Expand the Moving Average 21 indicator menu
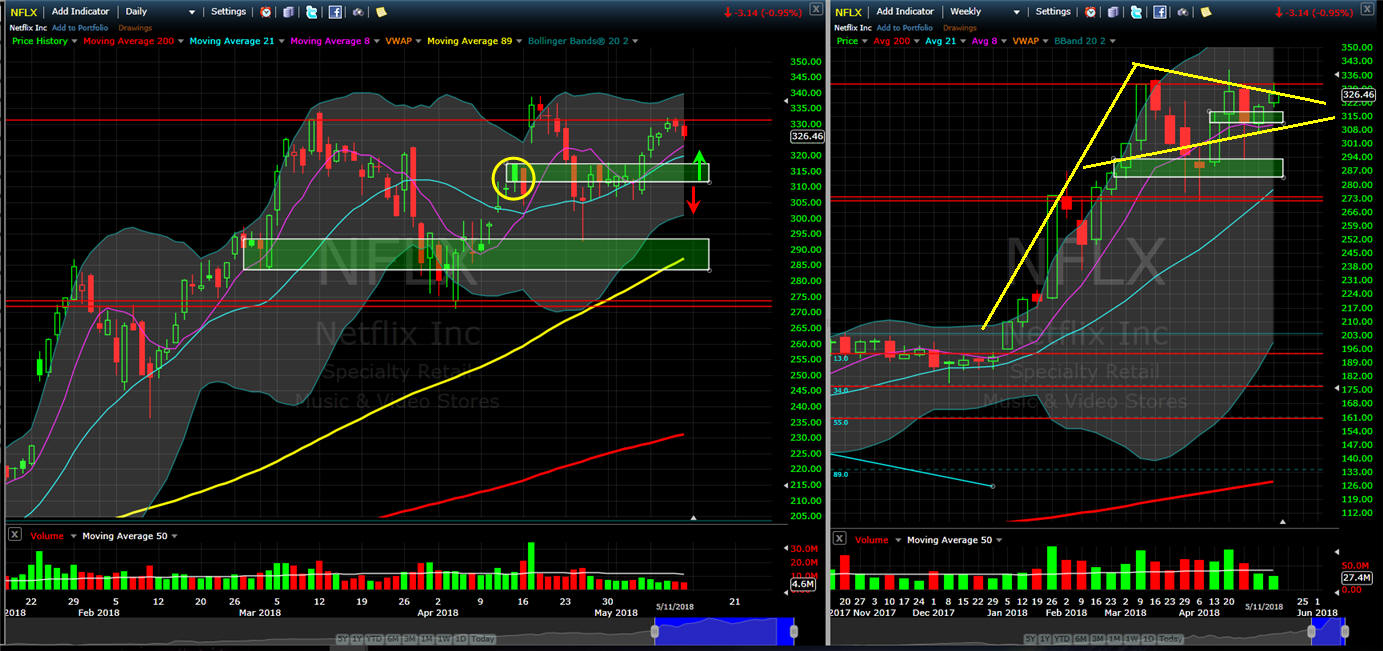The height and width of the screenshot is (651, 1383). [x=281, y=41]
